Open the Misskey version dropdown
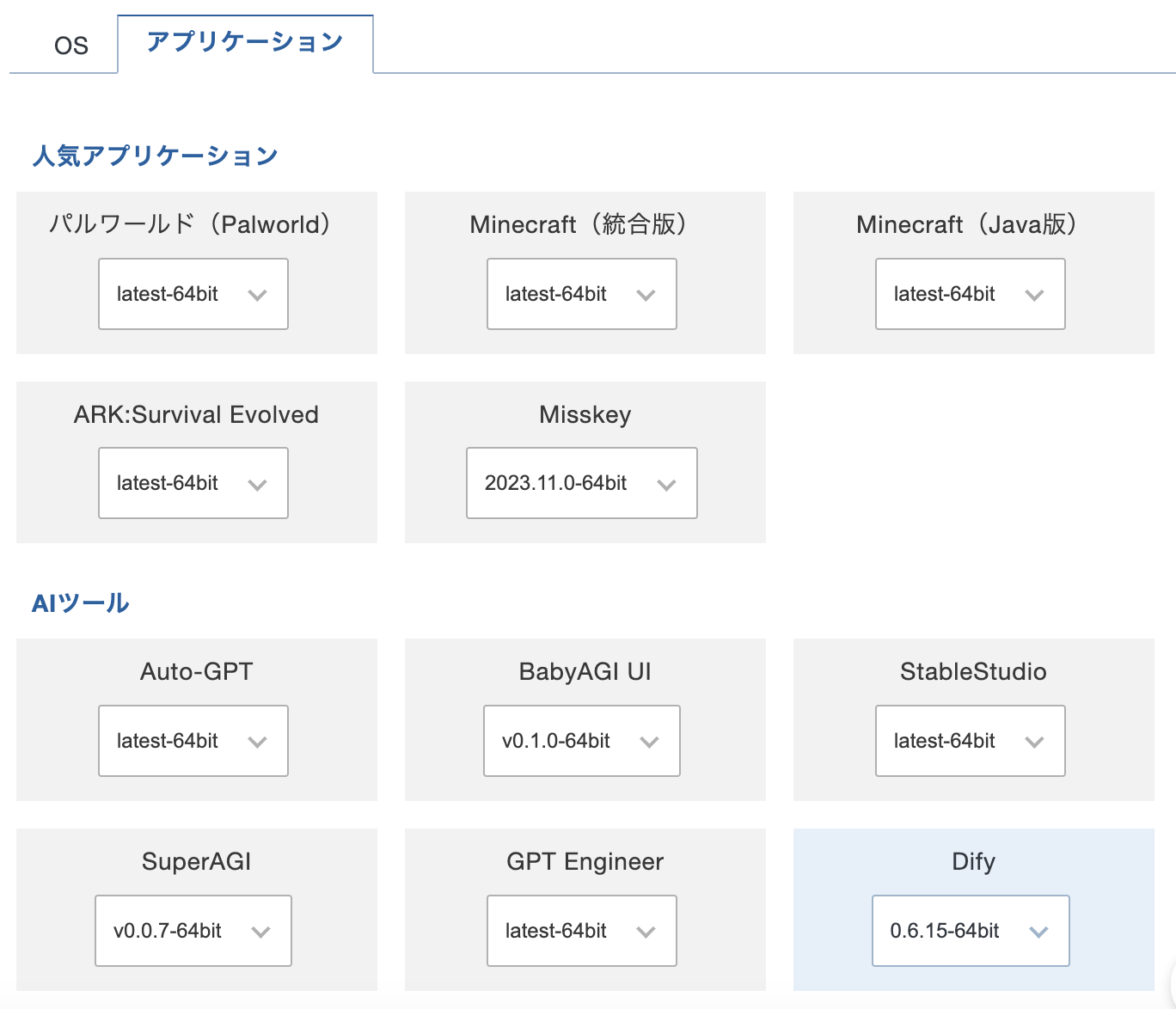Screen dimensions: 1176x1009 pos(581,483)
